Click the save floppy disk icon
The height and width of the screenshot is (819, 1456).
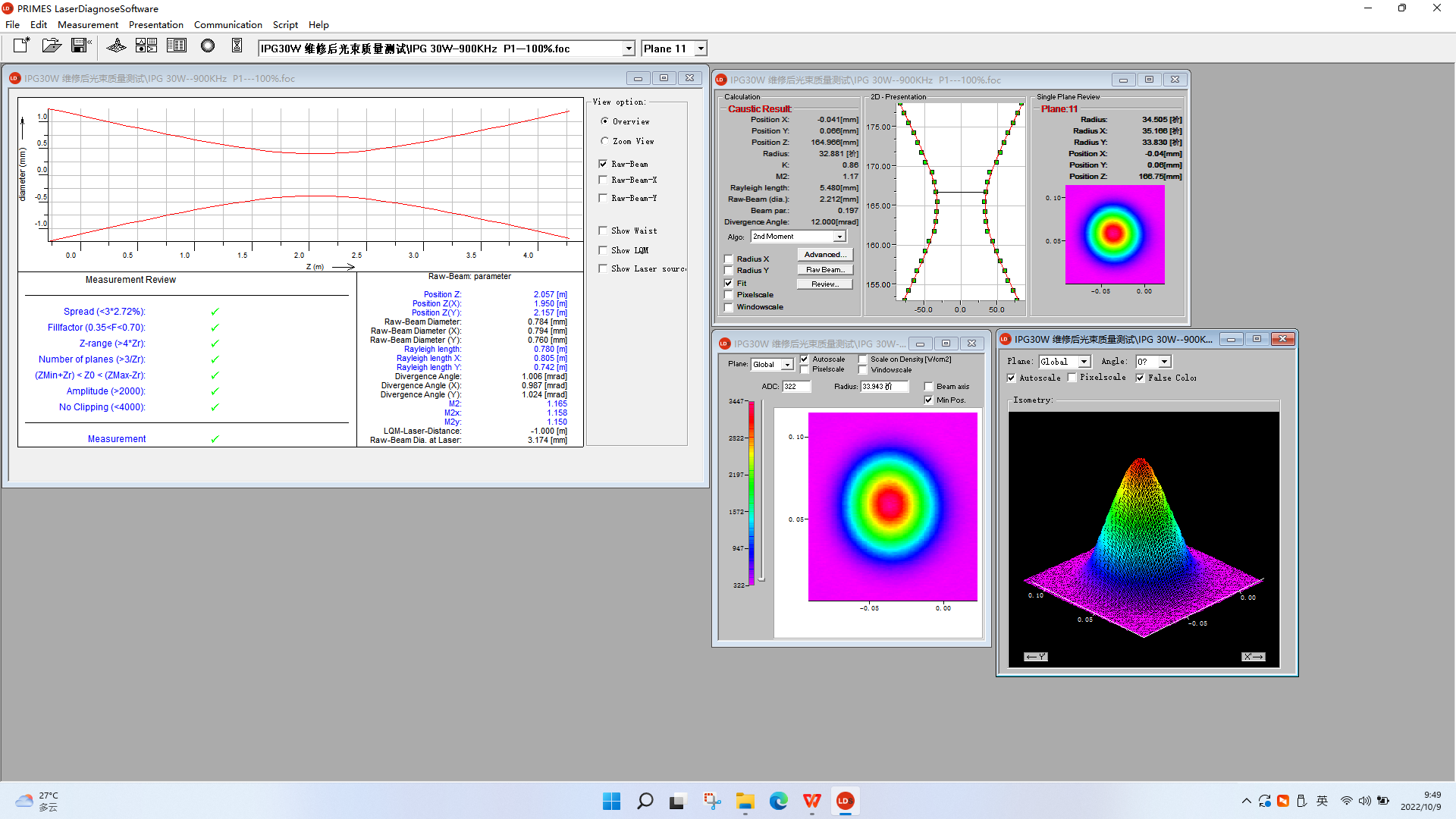(80, 46)
